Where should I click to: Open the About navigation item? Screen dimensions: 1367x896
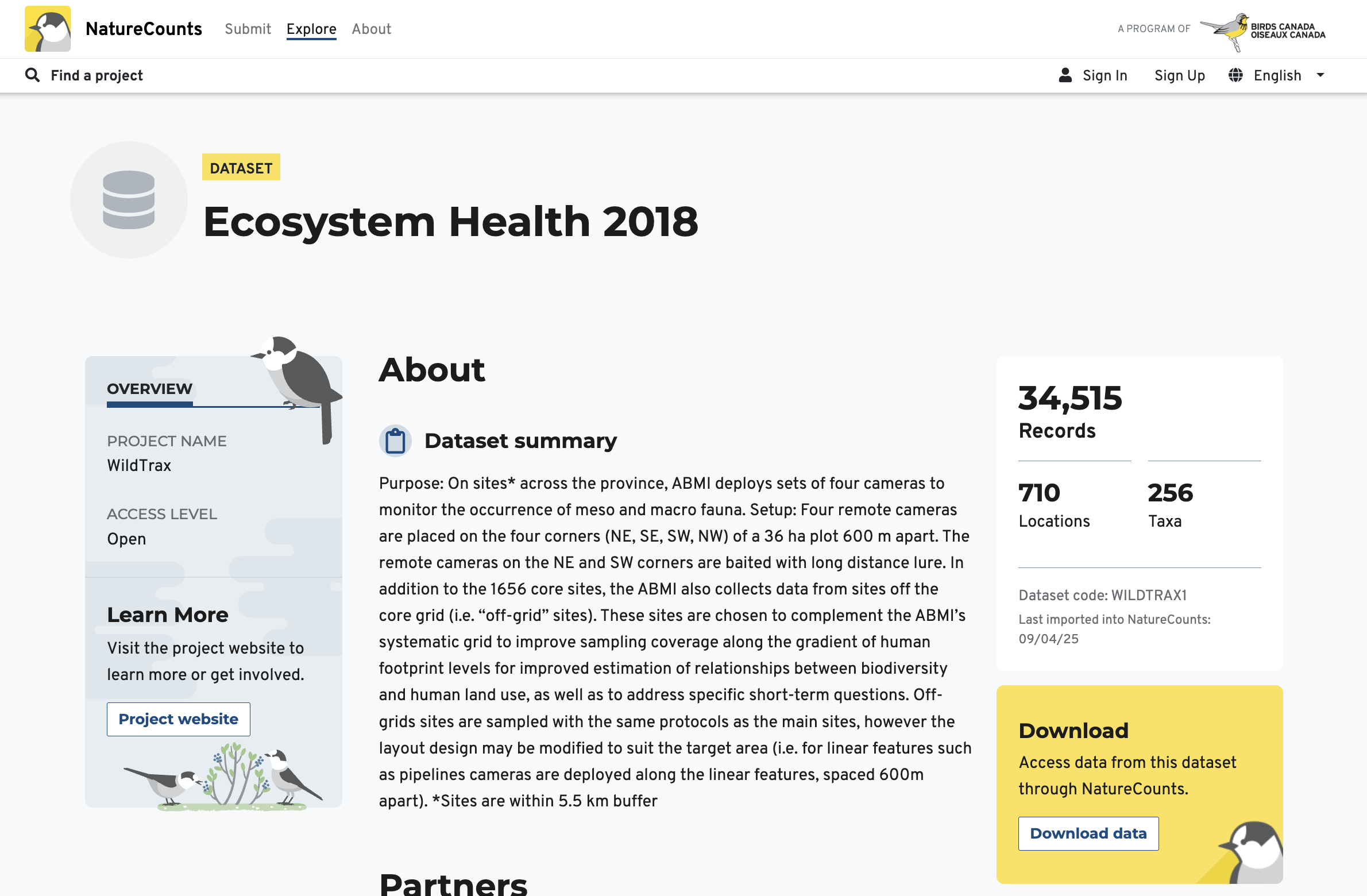(x=372, y=29)
